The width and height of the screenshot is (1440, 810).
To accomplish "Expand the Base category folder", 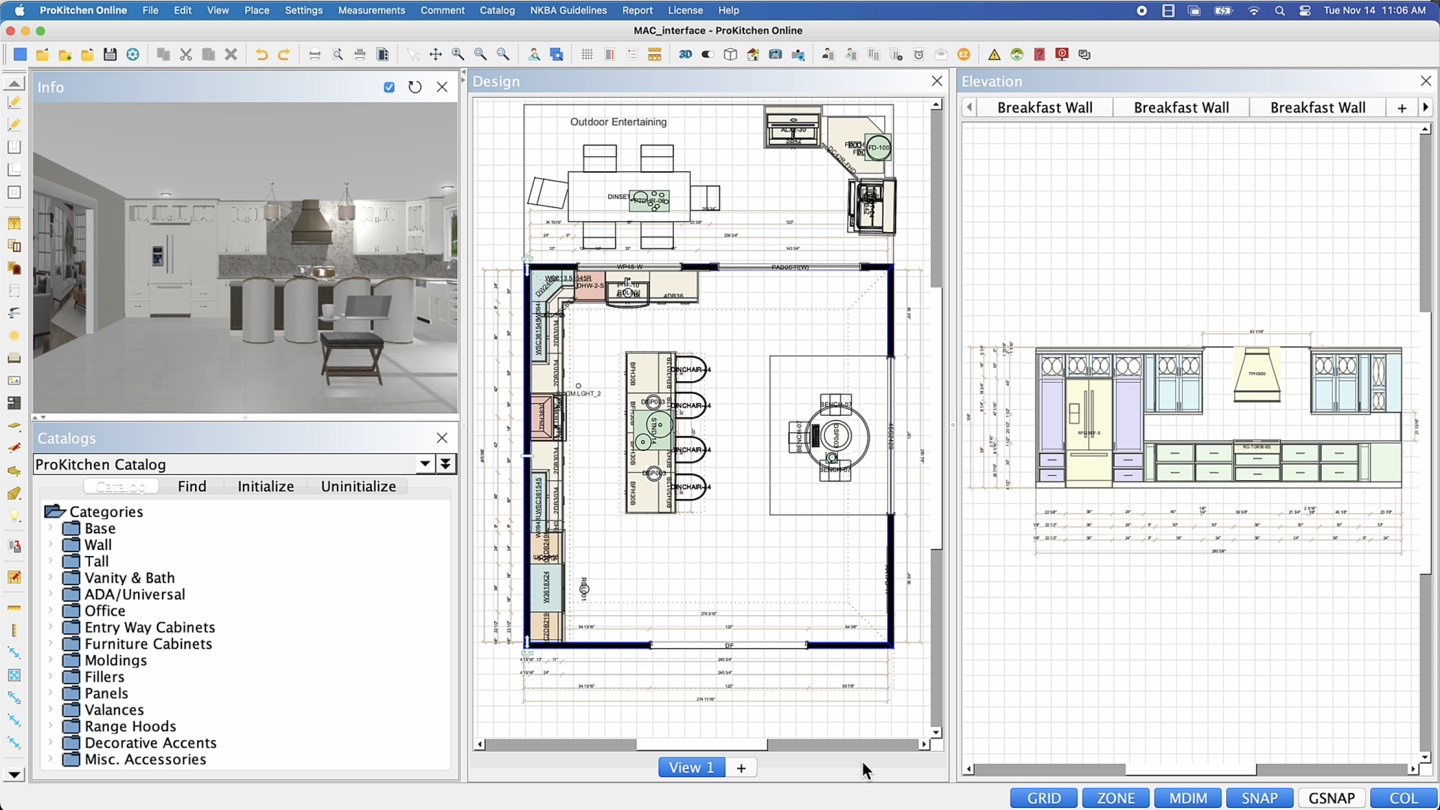I will [51, 528].
